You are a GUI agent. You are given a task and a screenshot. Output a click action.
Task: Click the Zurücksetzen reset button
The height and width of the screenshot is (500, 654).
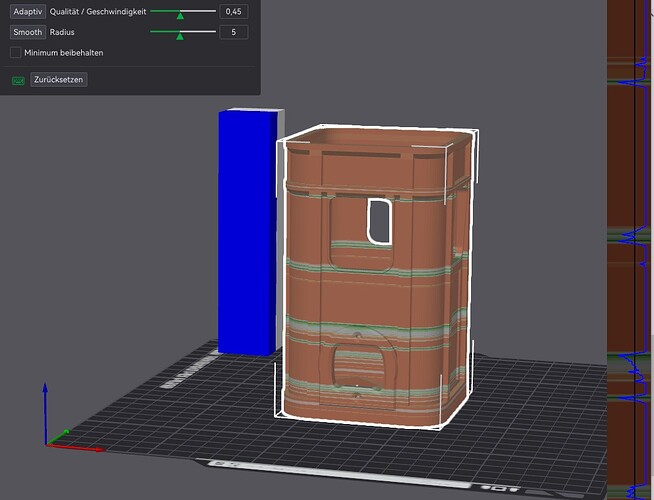tap(58, 80)
